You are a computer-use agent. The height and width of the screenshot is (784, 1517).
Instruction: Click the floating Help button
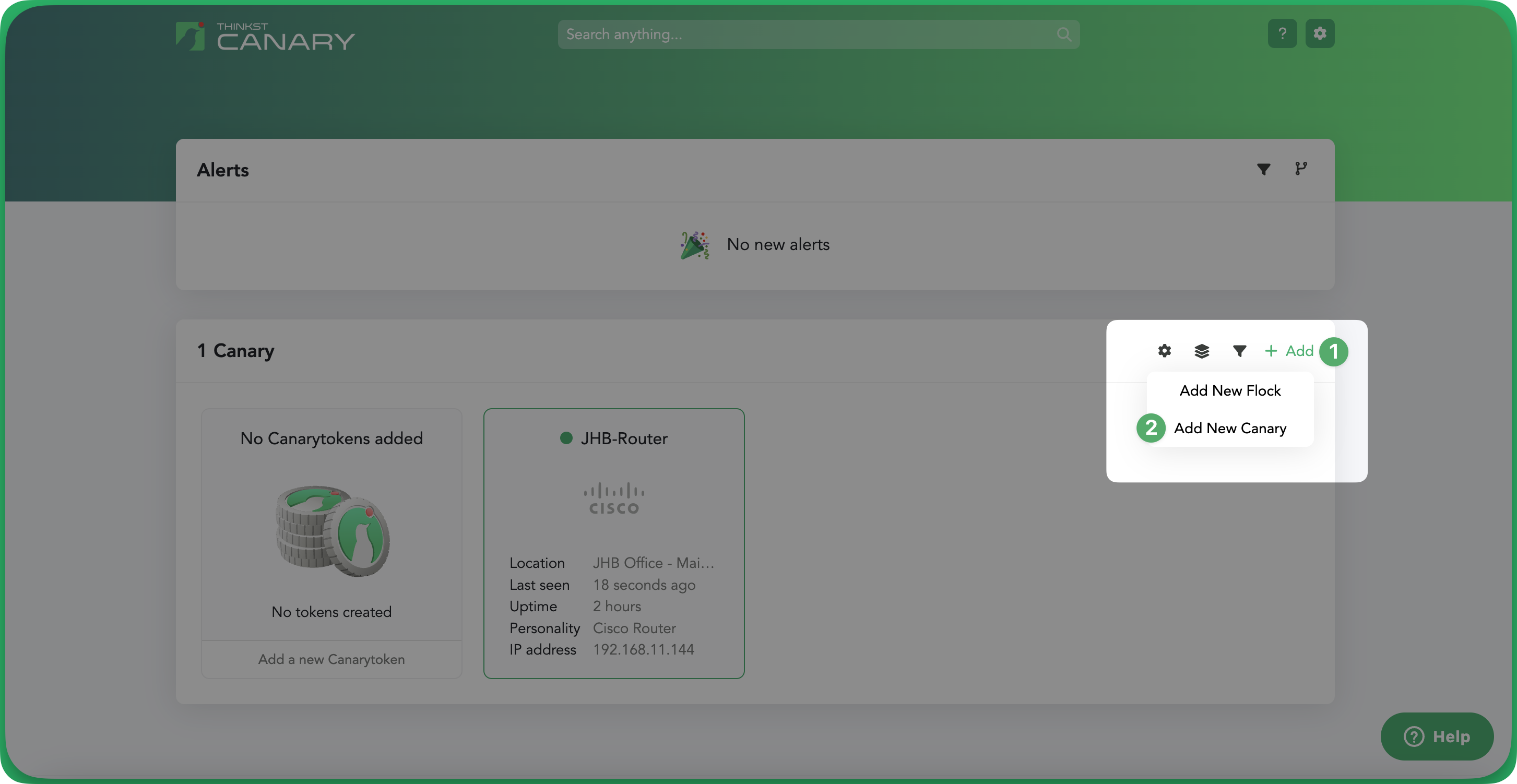pyautogui.click(x=1436, y=737)
